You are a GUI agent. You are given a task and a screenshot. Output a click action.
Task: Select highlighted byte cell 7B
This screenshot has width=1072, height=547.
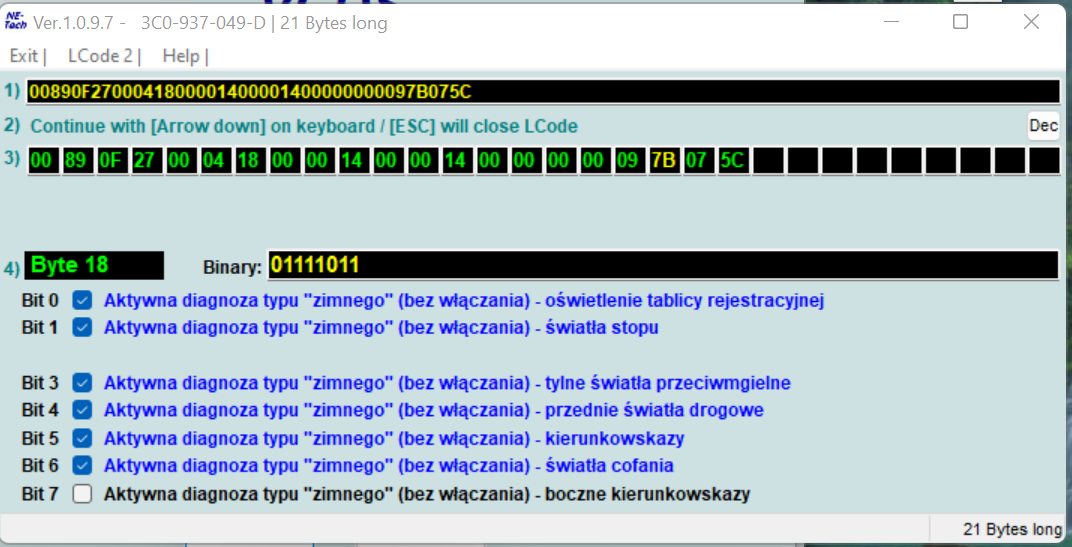pos(665,161)
